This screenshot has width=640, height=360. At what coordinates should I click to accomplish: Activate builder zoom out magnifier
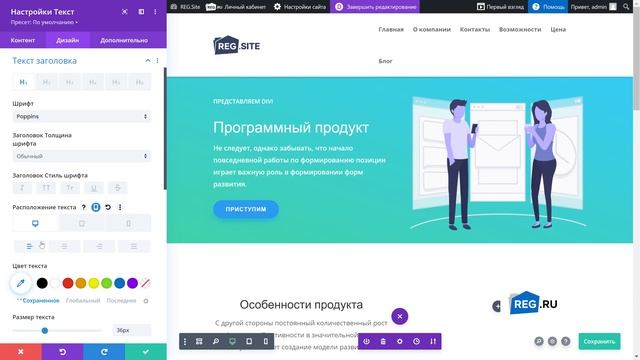point(216,341)
